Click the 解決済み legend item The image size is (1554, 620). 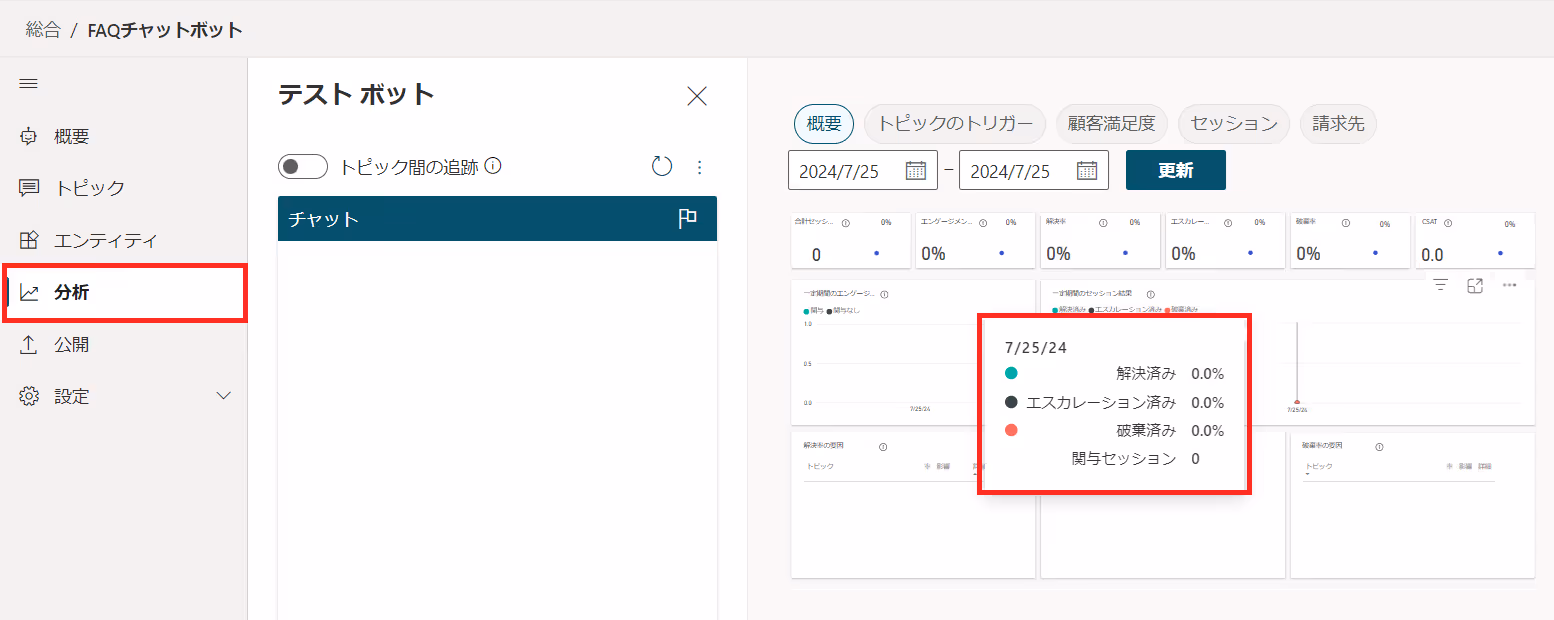(x=1069, y=310)
